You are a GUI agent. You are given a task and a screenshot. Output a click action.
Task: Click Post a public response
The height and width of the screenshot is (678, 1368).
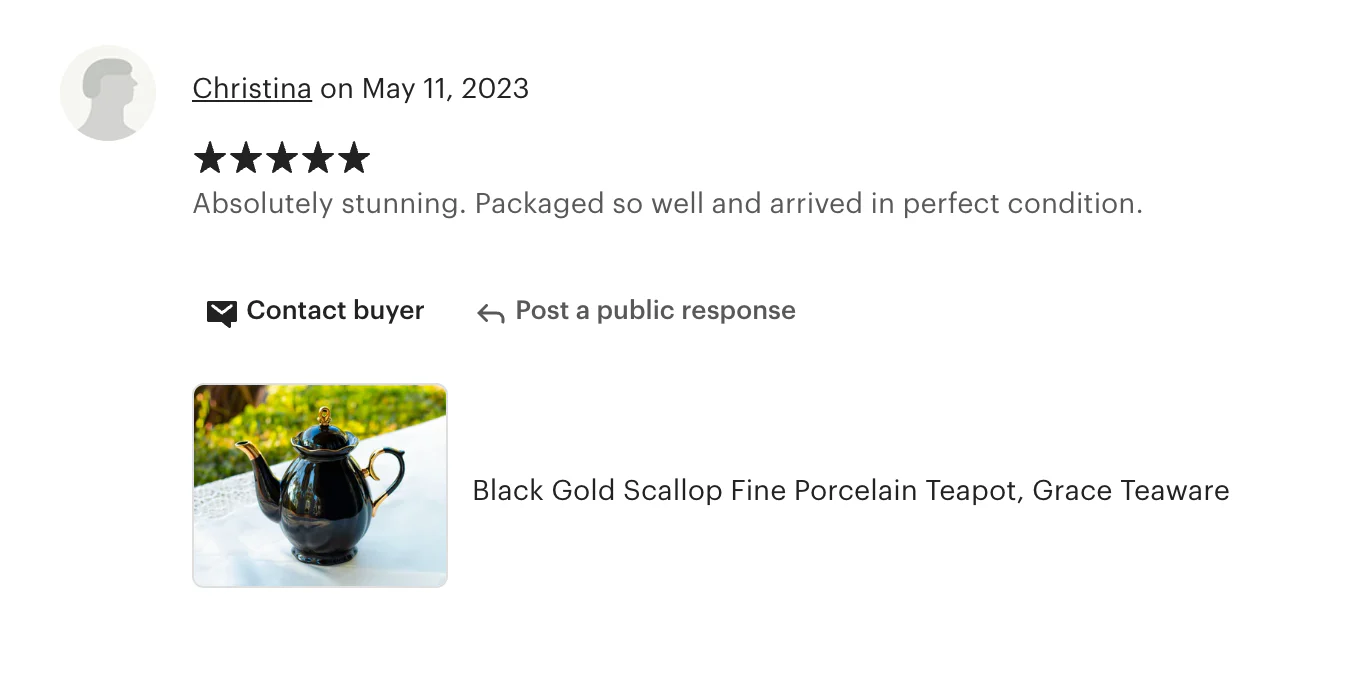click(654, 311)
